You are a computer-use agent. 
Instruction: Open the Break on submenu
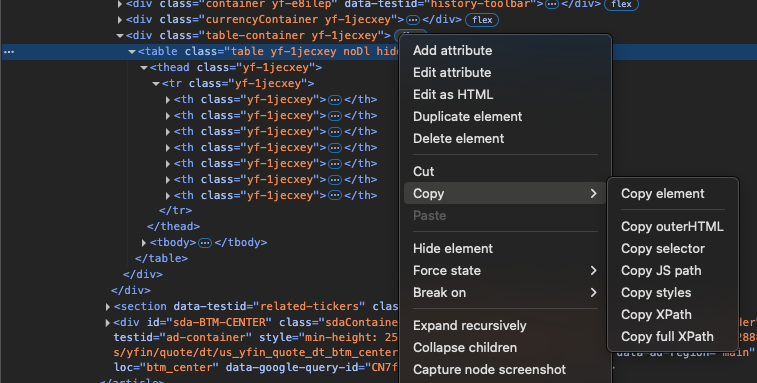[x=505, y=293]
